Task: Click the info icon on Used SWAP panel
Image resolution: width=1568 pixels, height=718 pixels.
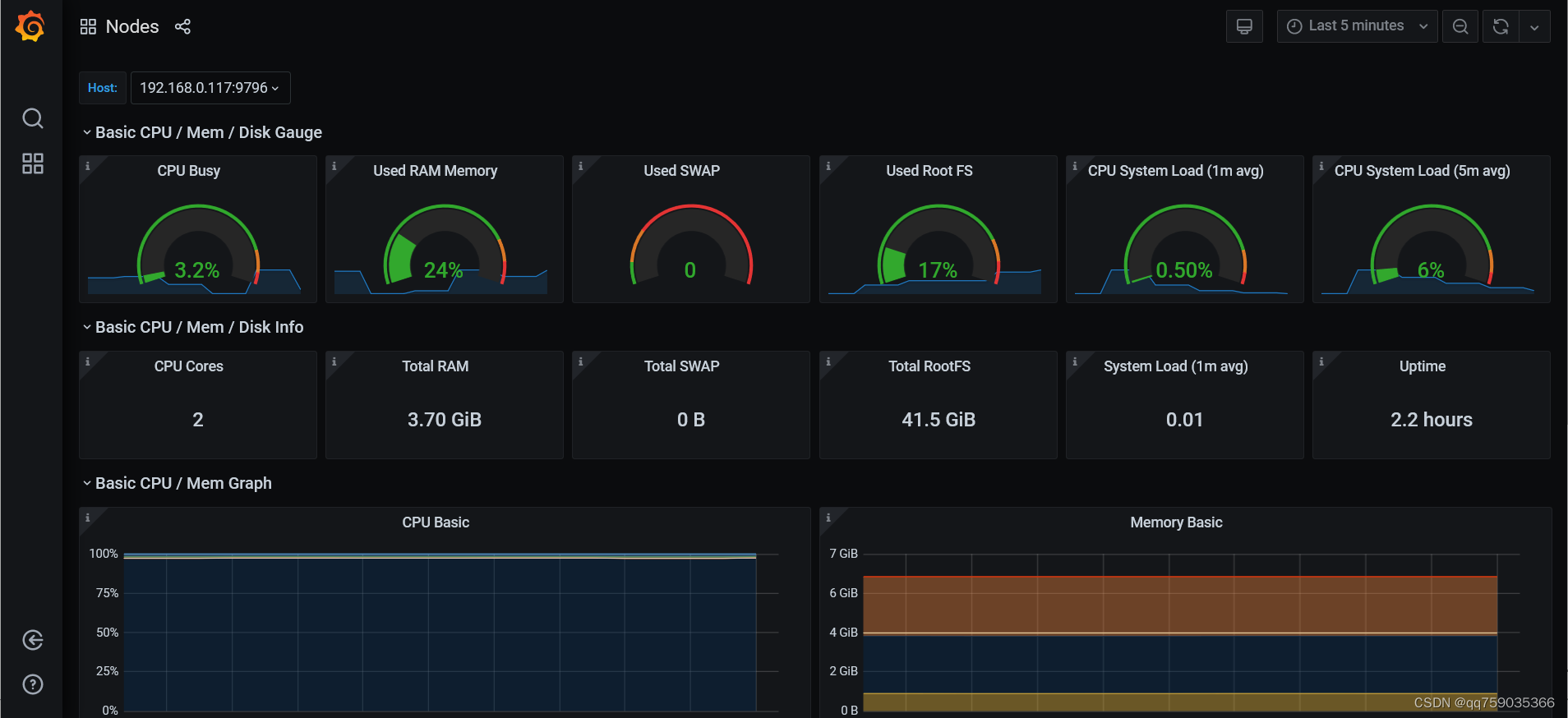Action: [581, 166]
